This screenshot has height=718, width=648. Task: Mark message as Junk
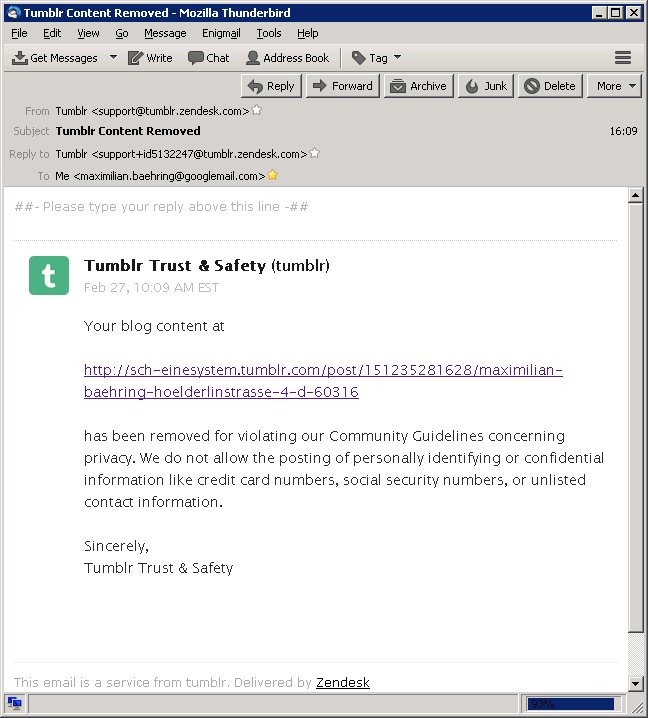pos(486,86)
